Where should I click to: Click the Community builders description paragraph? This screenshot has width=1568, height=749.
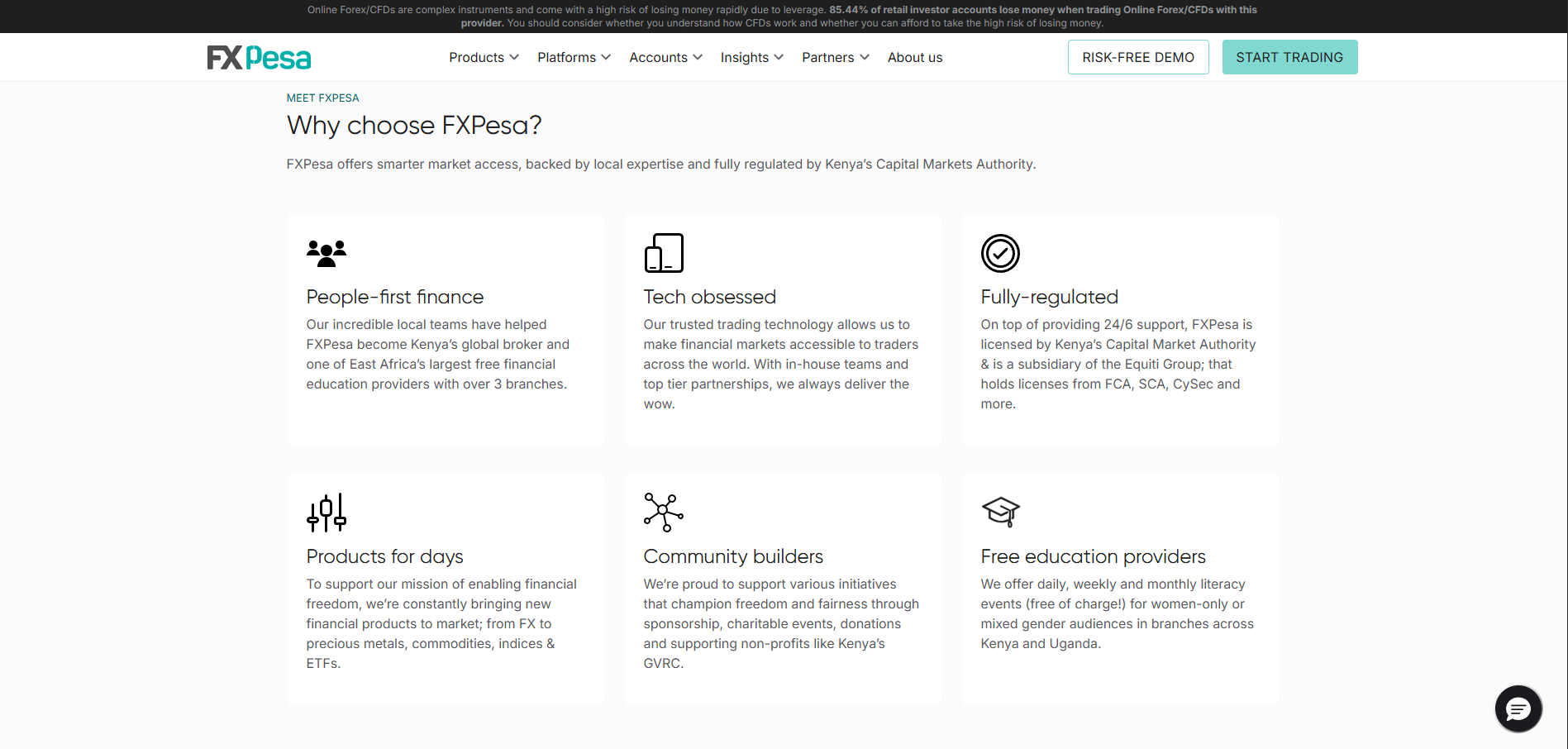click(781, 623)
